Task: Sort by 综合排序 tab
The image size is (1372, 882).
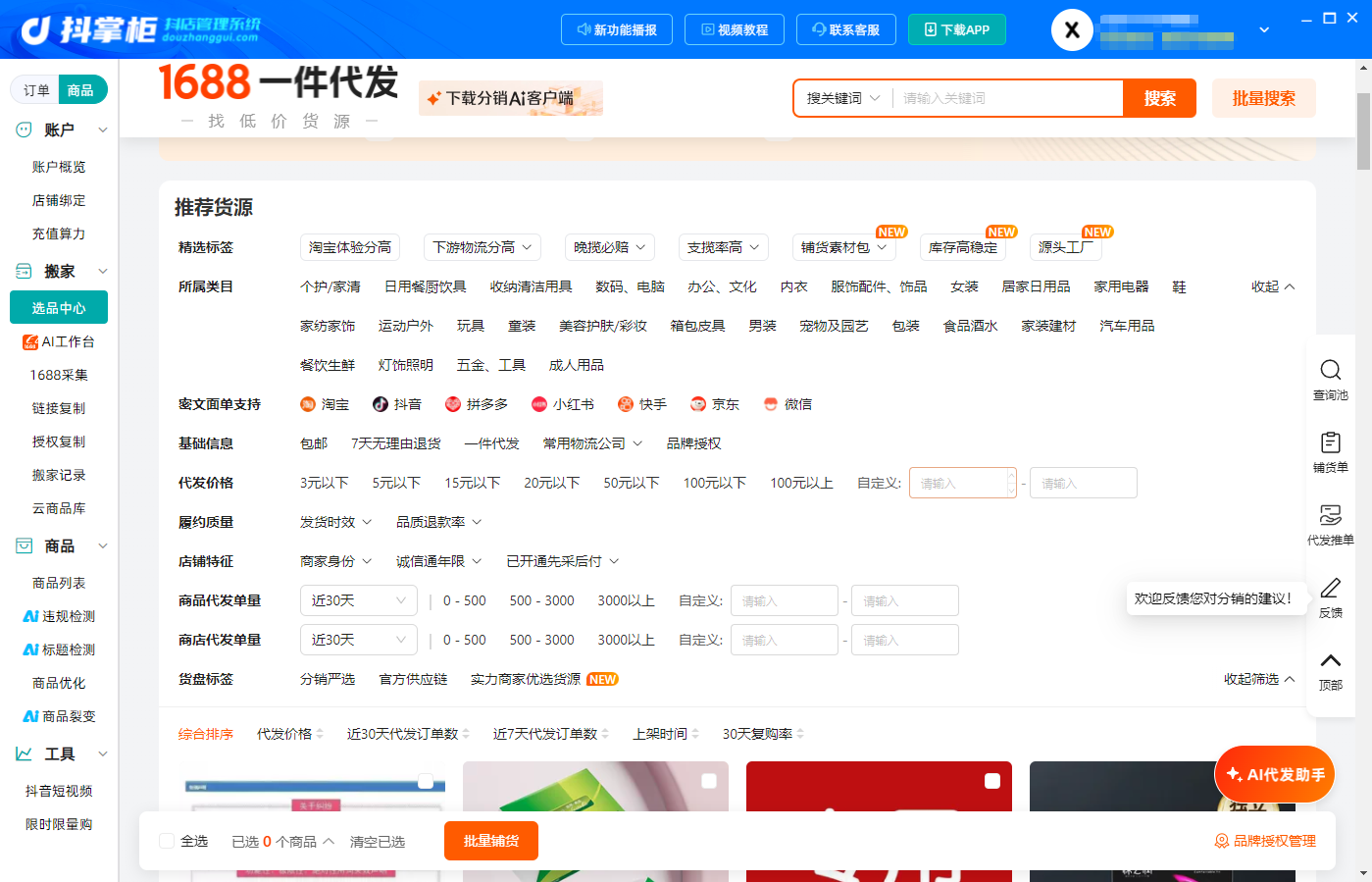Action: 206,734
